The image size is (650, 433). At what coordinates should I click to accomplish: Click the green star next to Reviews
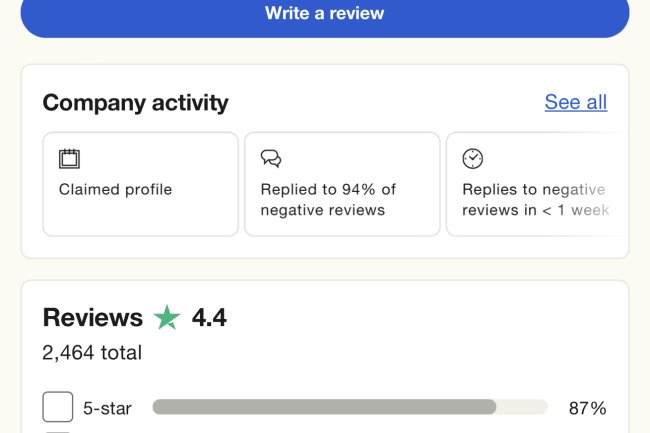(x=167, y=318)
